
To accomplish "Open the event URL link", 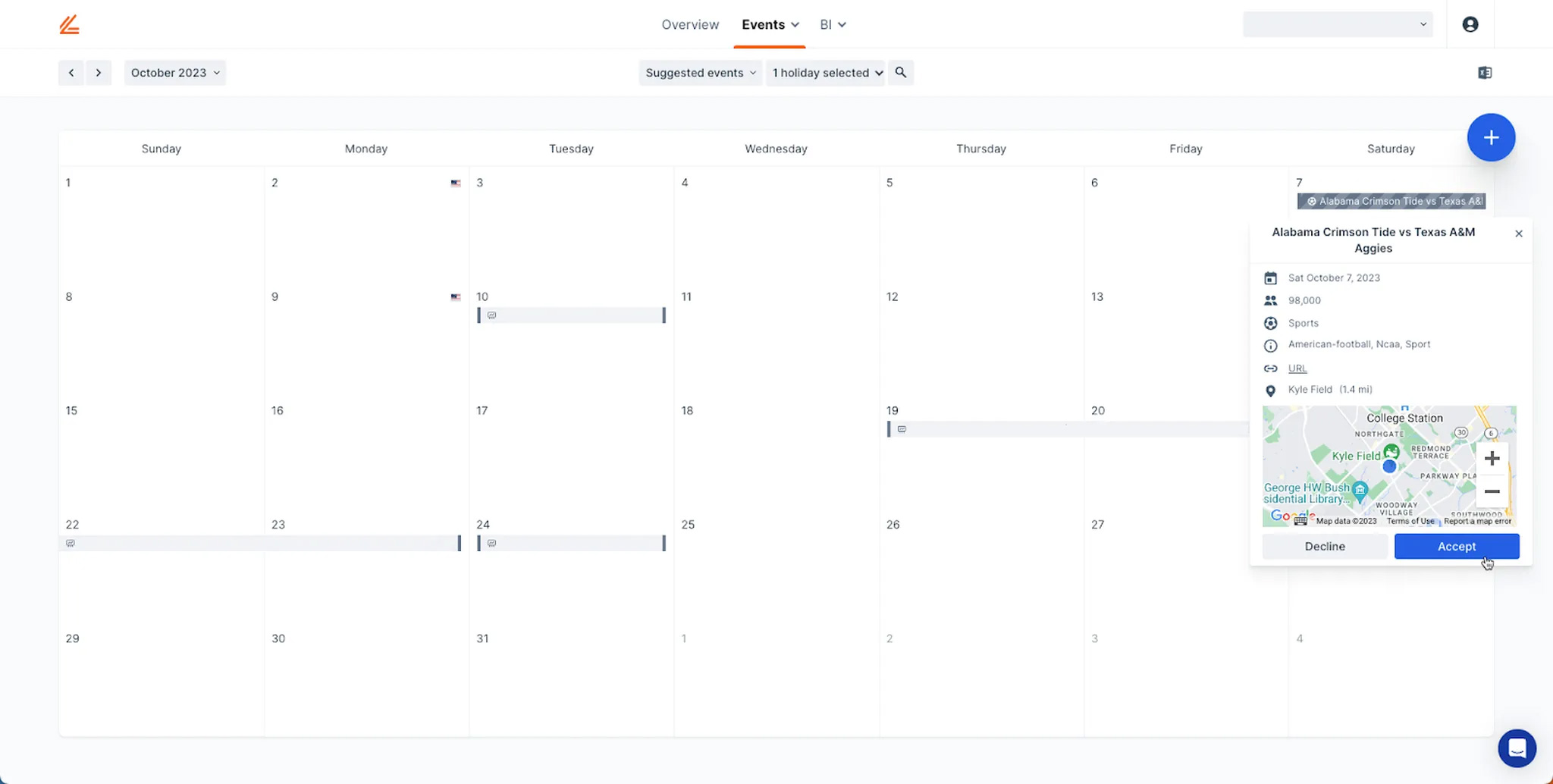I will 1296,368.
